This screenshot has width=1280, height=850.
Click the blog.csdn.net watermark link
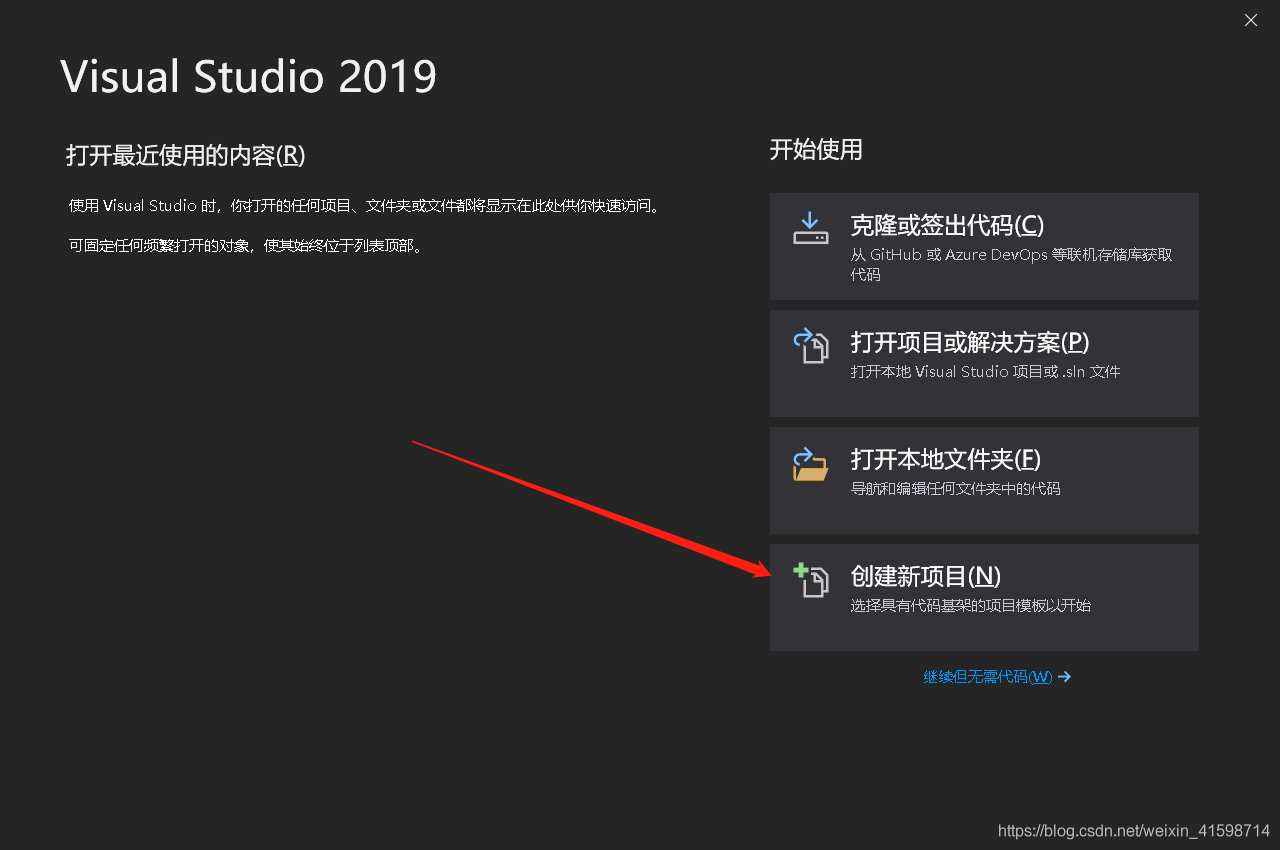point(1135,830)
